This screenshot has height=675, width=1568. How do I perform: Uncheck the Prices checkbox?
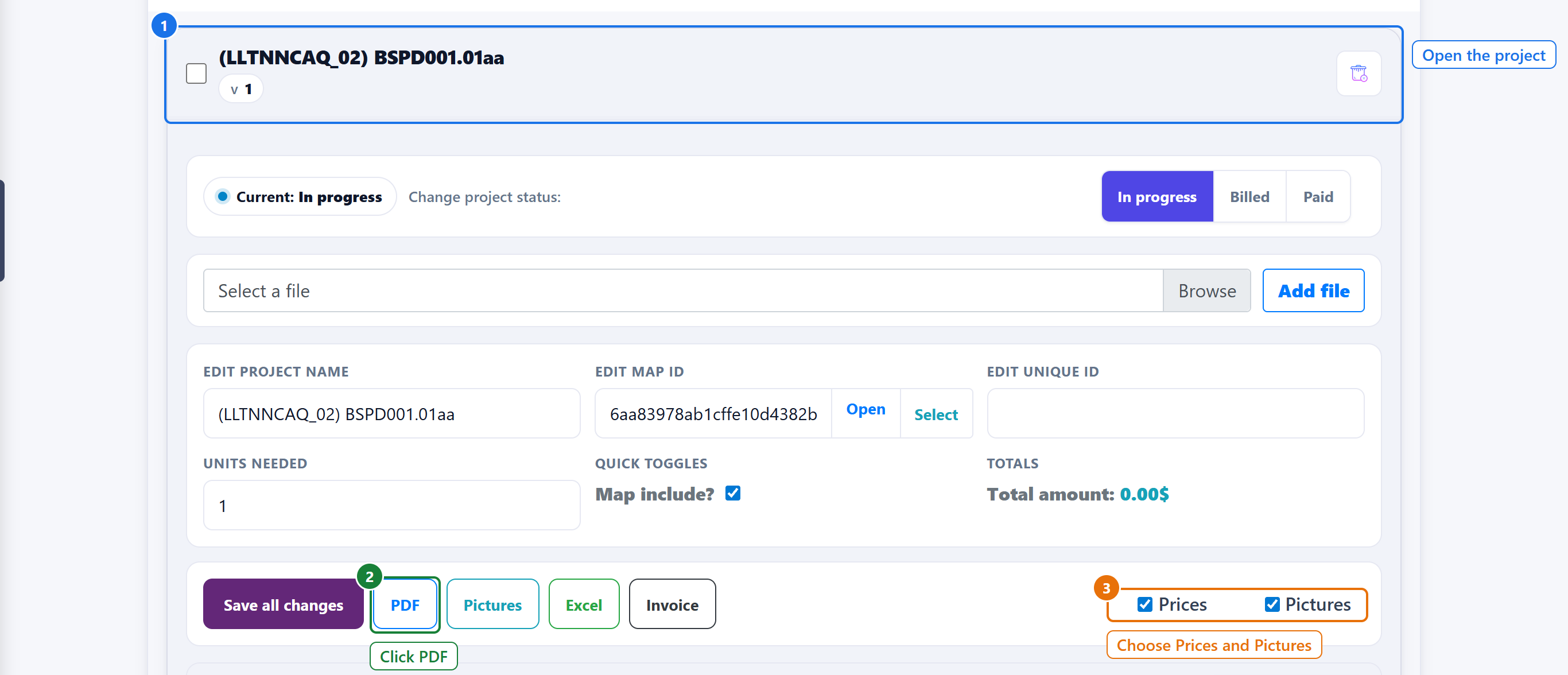pos(1144,604)
